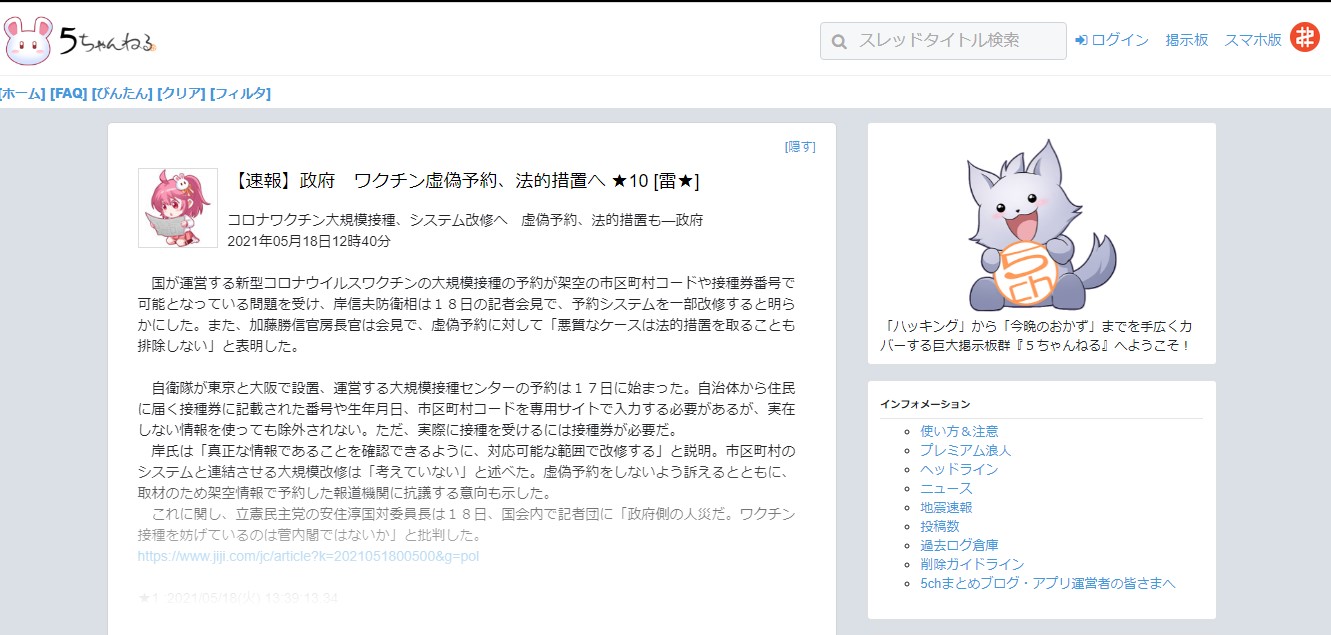
Task: Click the magnifier icon in search box
Action: pos(839,41)
